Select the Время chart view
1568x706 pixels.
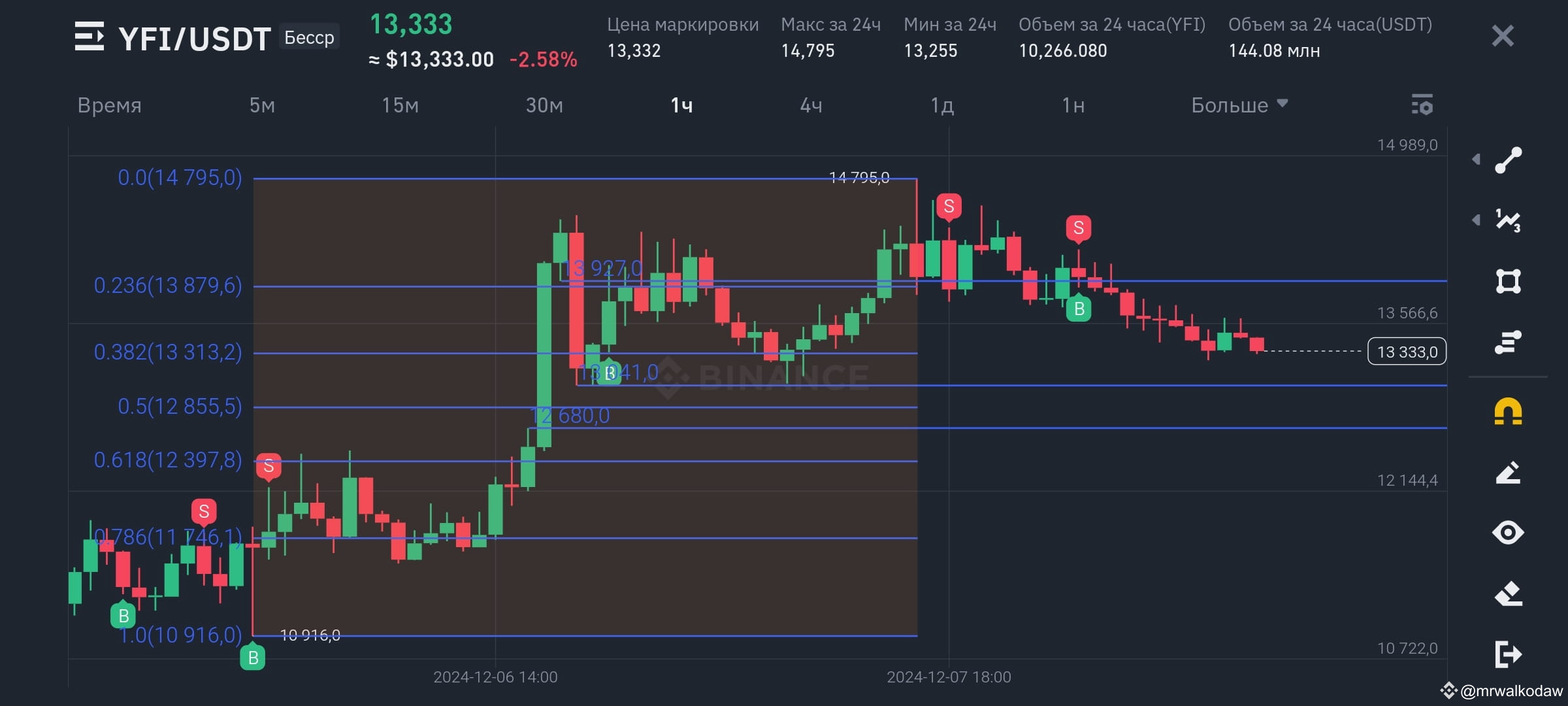109,105
